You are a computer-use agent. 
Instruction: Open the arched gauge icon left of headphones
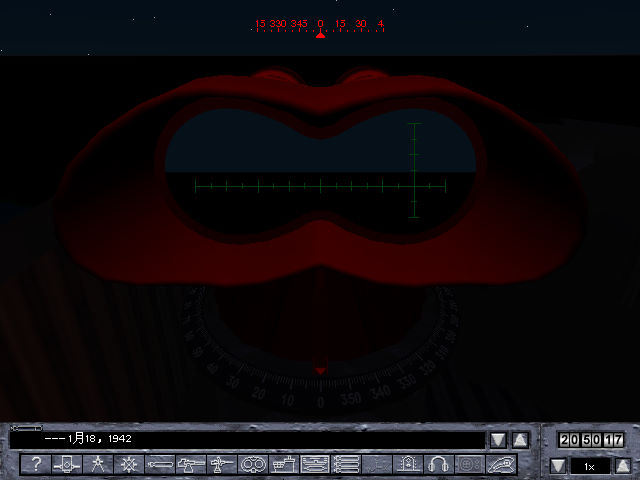[x=407, y=464]
